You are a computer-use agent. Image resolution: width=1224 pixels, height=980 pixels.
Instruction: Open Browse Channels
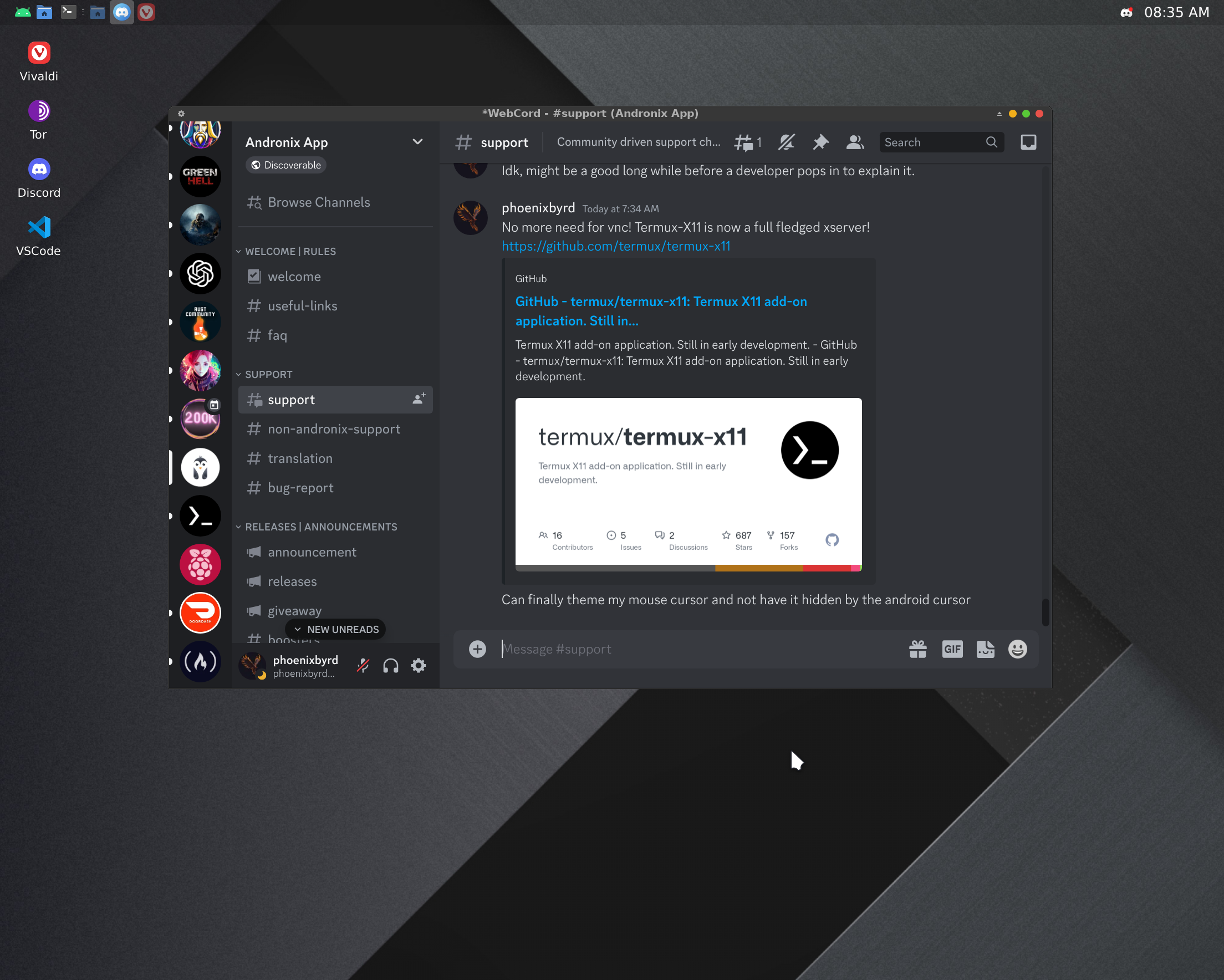(335, 202)
